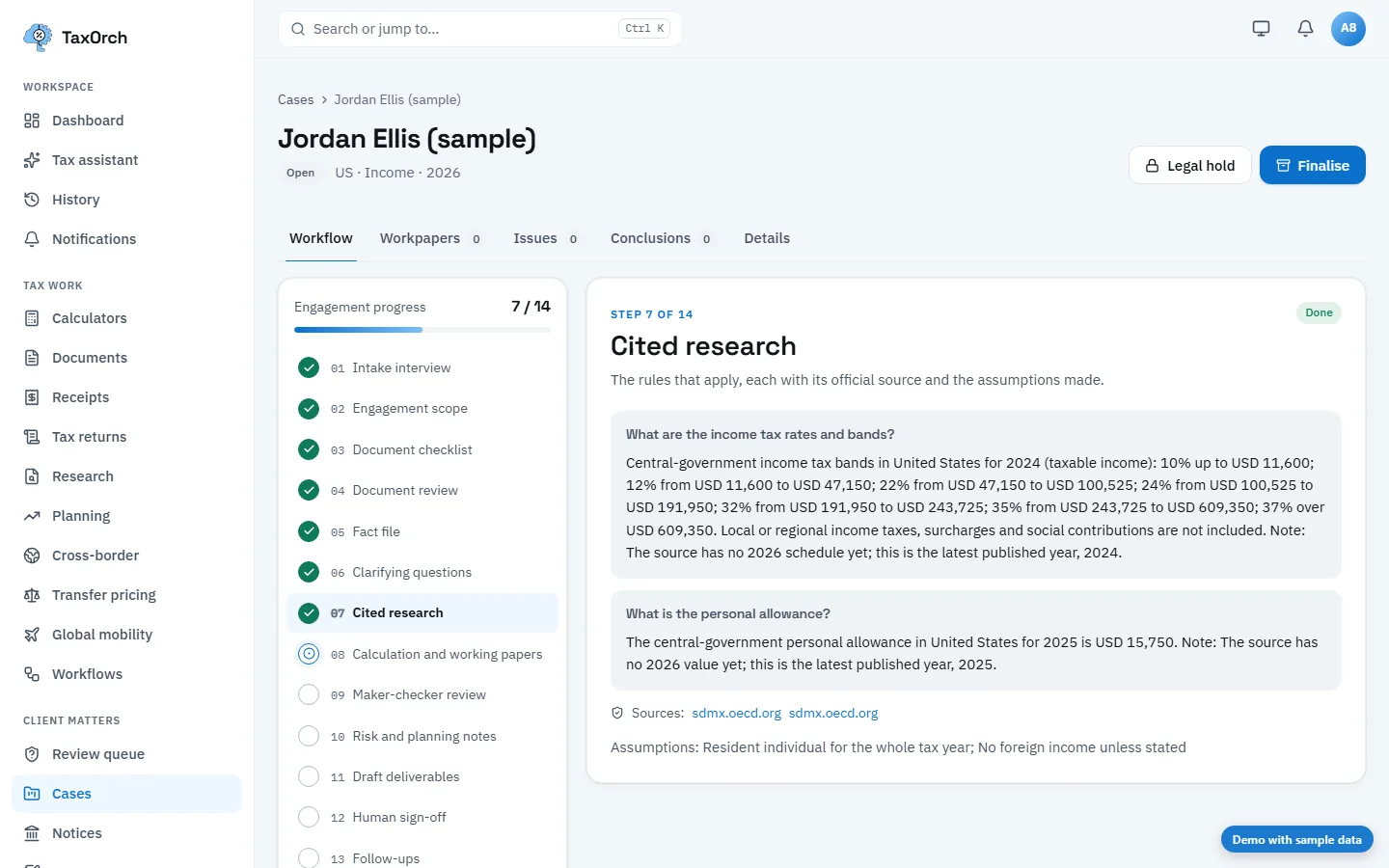Open Calculators in Tax Work
Viewport: 1389px width, 868px height.
click(x=126, y=318)
